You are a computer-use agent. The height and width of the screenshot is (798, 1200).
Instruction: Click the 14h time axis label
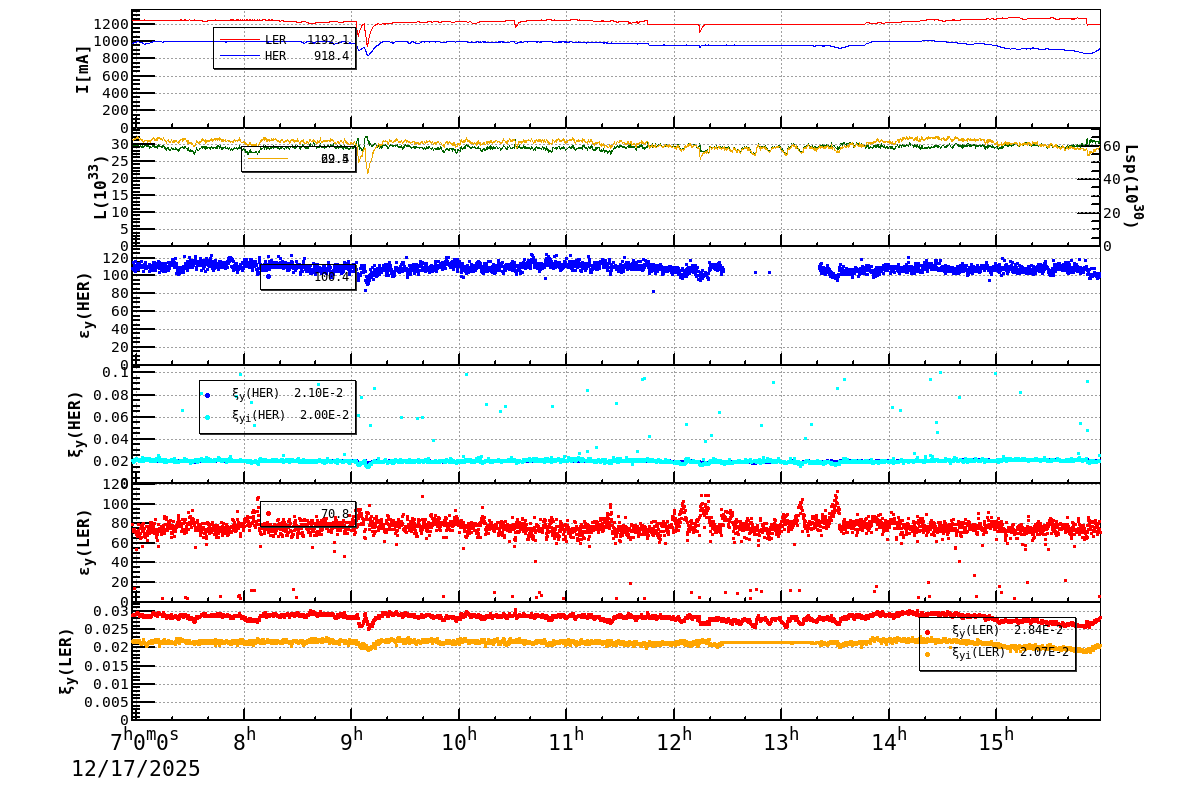coord(889,741)
